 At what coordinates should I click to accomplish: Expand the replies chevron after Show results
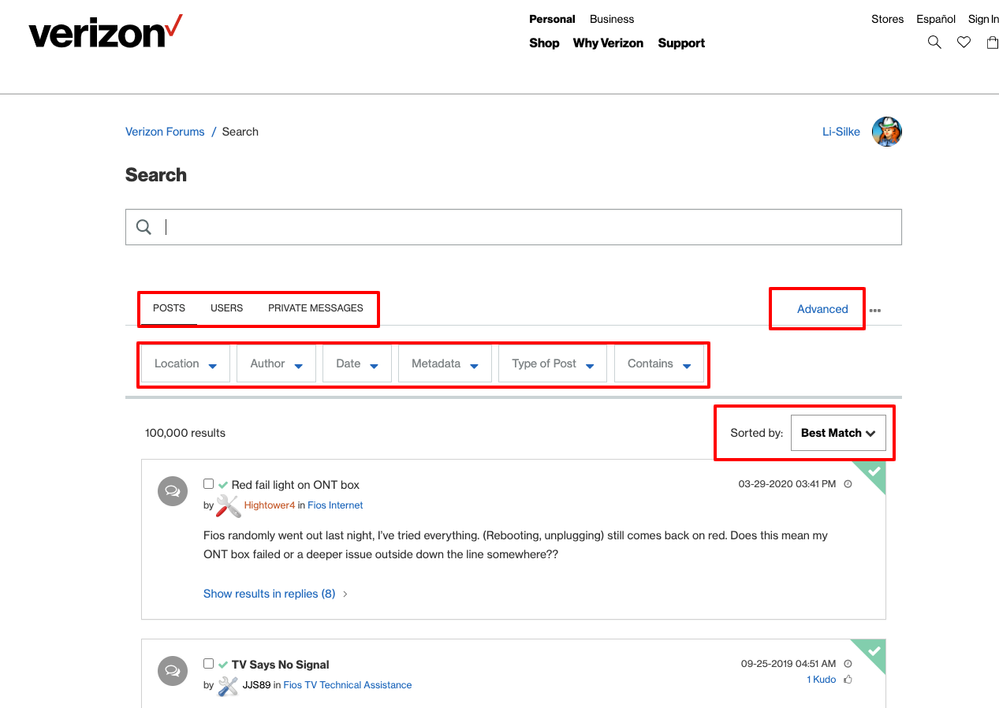click(x=345, y=595)
